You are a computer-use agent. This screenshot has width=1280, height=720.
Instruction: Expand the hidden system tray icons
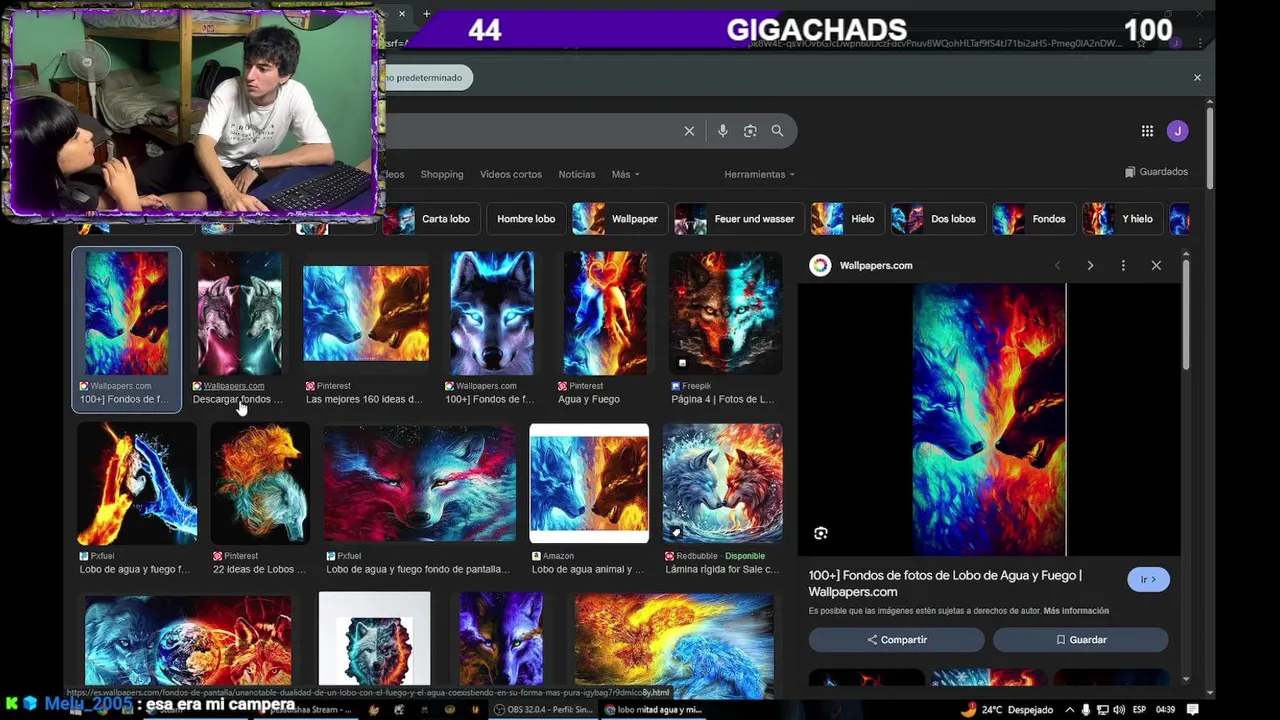(x=1069, y=709)
